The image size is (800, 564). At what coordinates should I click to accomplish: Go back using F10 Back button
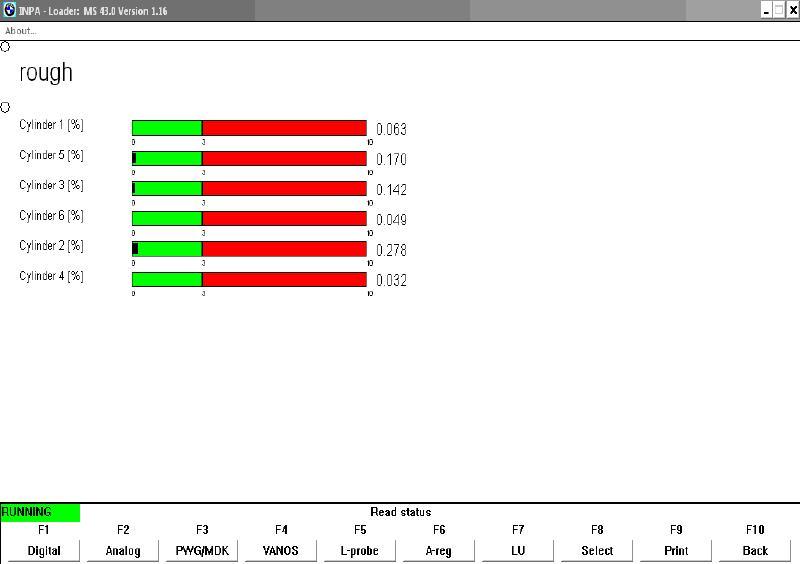[x=755, y=550]
